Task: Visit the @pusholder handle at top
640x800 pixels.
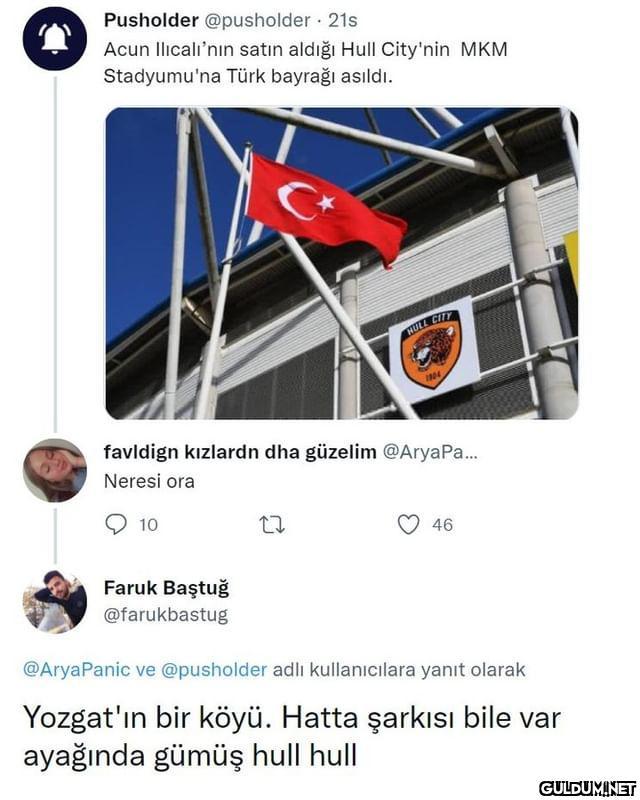Action: (x=257, y=20)
